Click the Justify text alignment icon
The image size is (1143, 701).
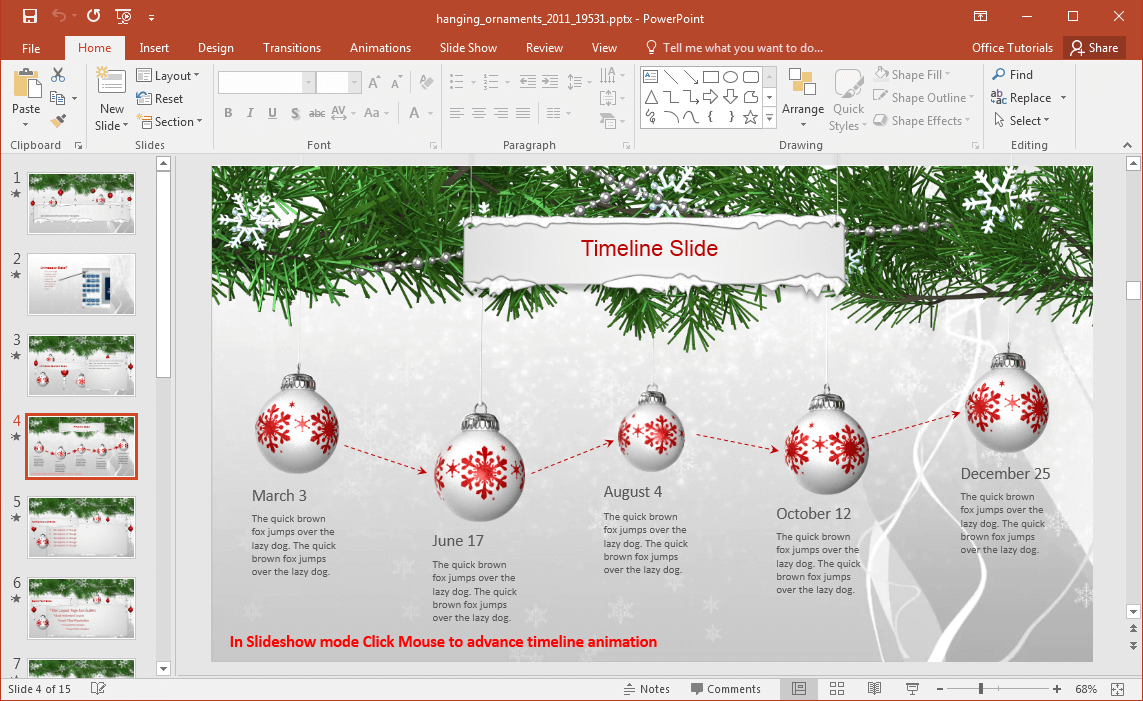pyautogui.click(x=523, y=113)
